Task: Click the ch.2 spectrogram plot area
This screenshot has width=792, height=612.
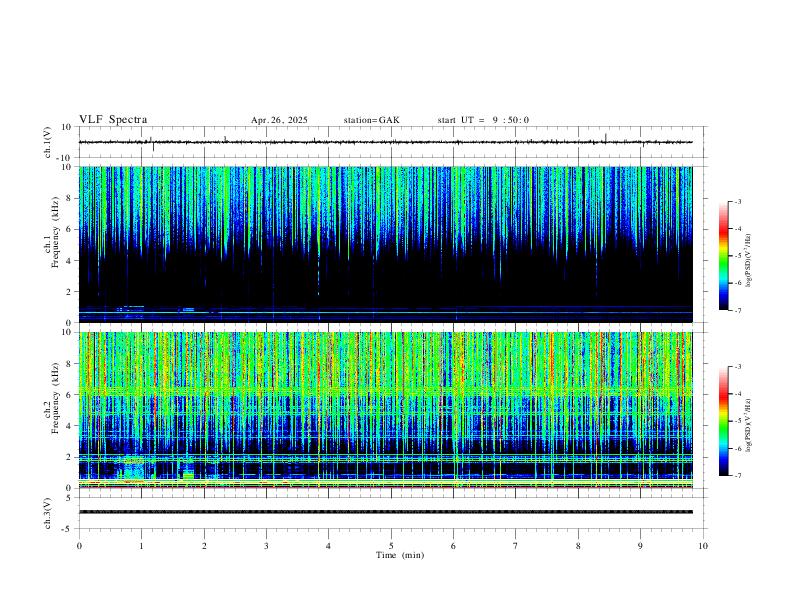Action: (x=385, y=410)
